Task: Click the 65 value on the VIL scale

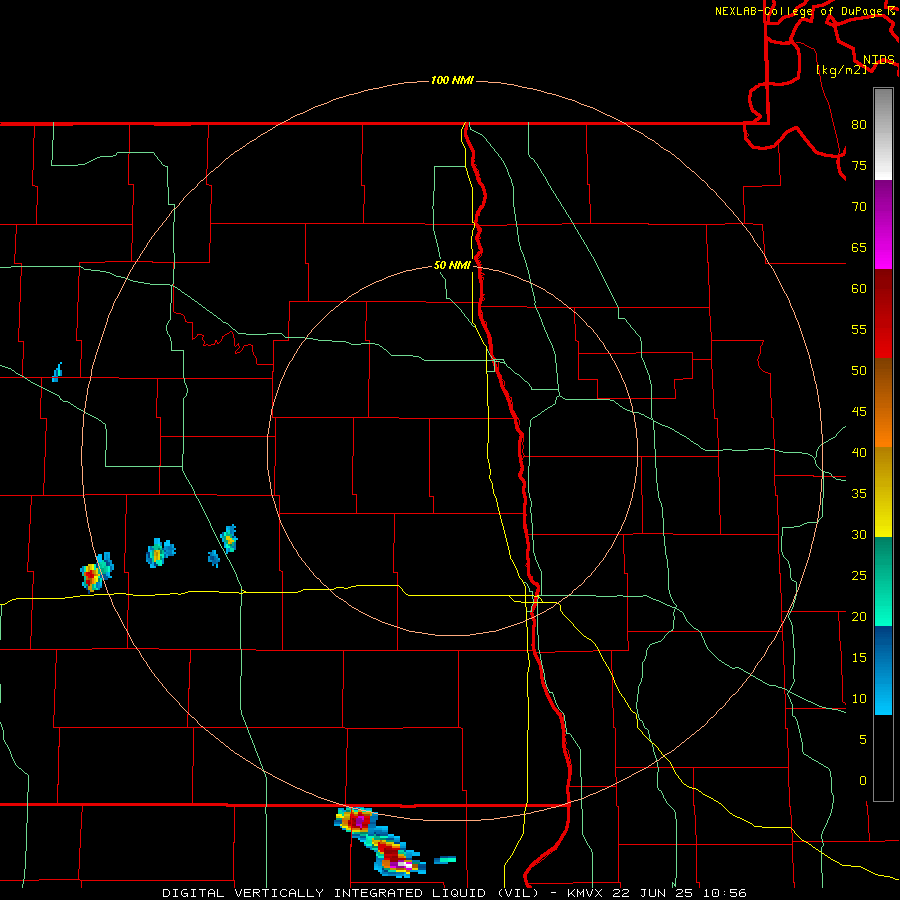Action: point(859,247)
